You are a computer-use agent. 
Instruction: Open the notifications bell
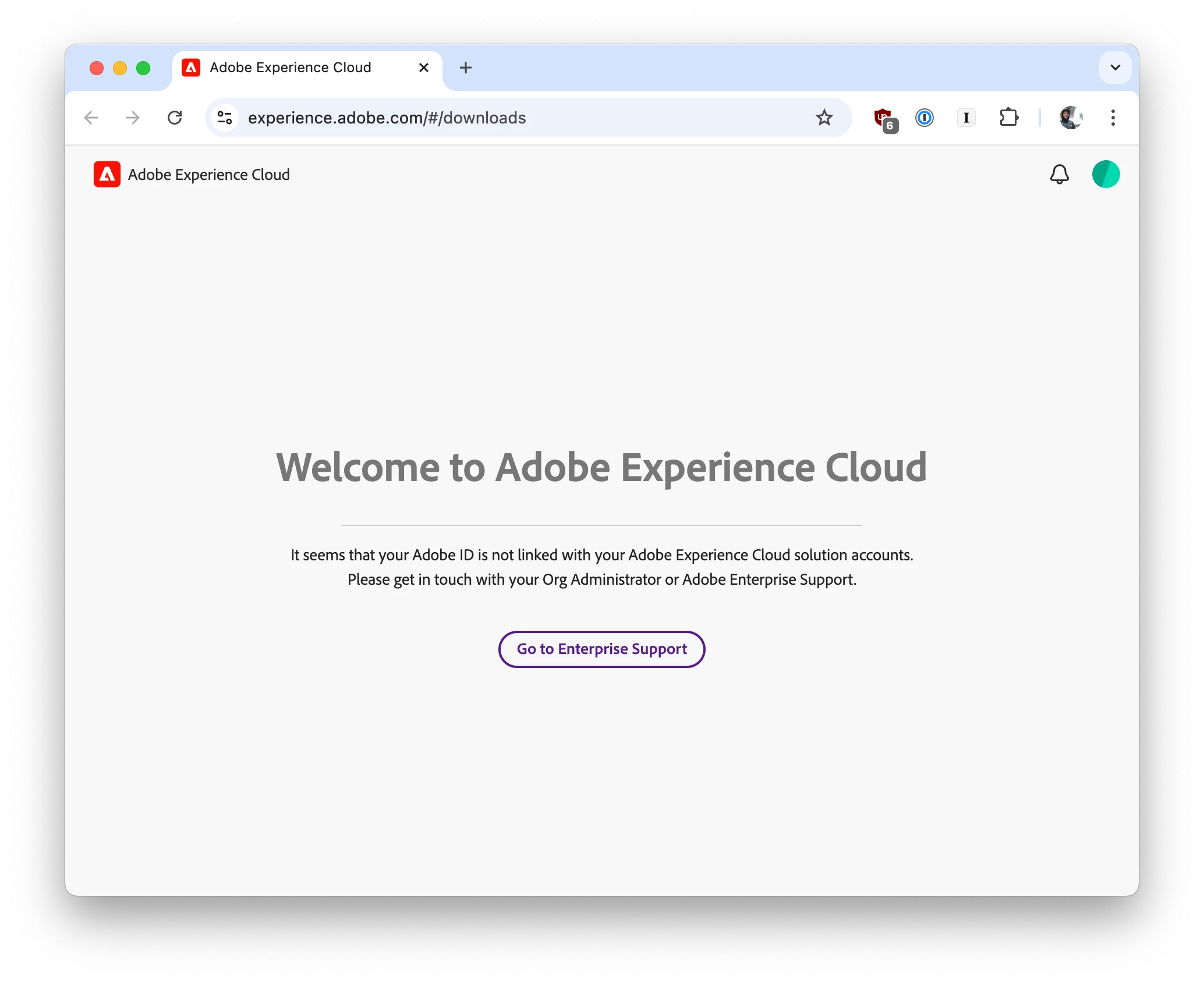(1059, 174)
